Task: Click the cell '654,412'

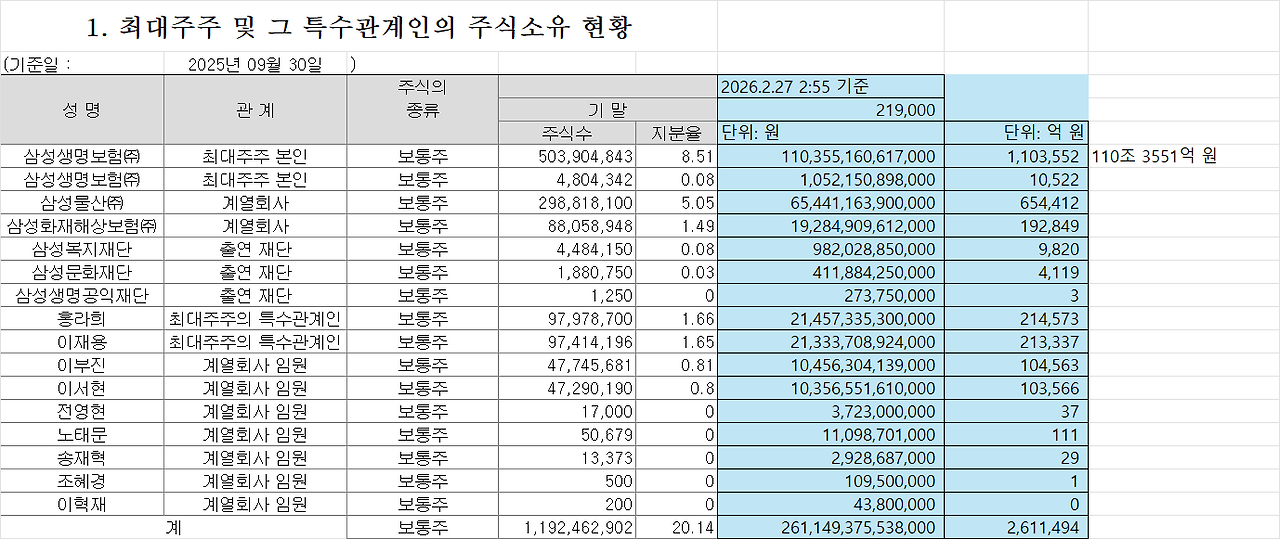Action: [x=1016, y=202]
